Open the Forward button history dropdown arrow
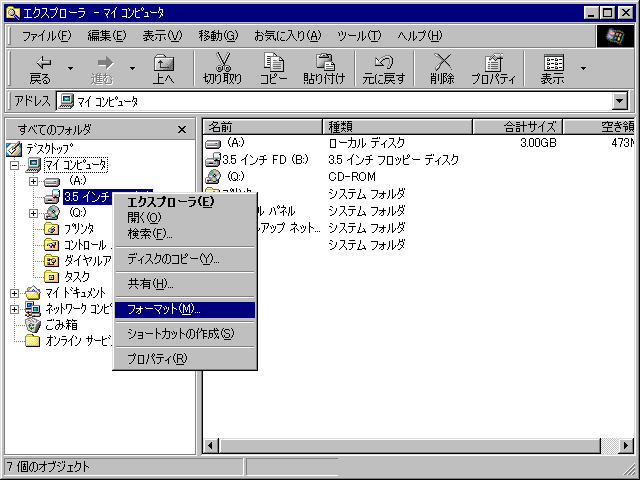Image resolution: width=640 pixels, height=480 pixels. click(x=132, y=68)
